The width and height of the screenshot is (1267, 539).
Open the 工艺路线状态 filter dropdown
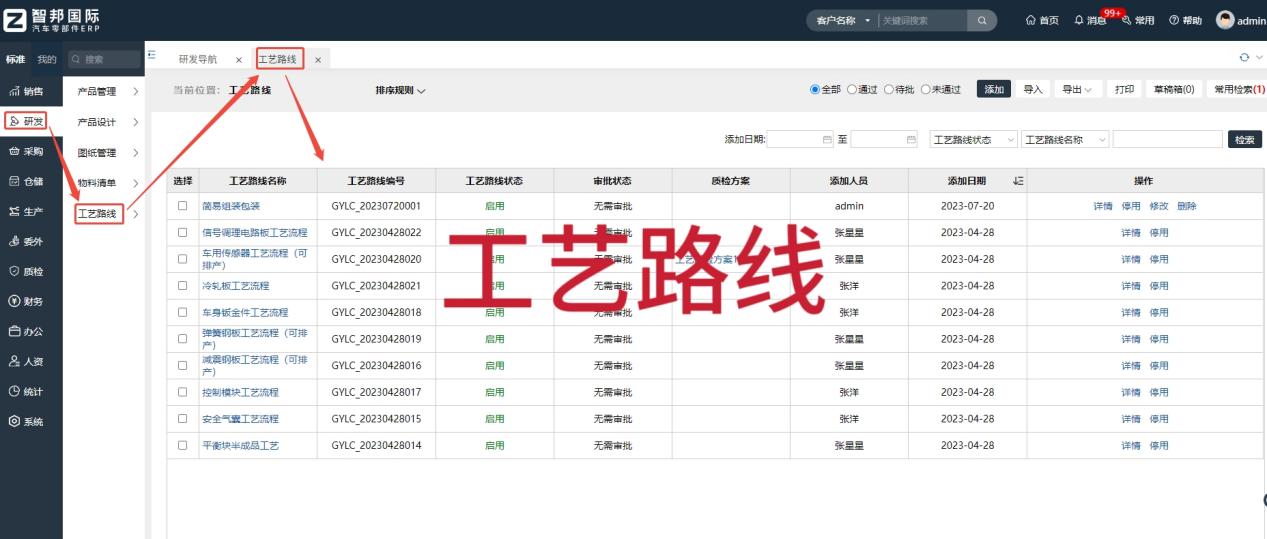click(974, 140)
